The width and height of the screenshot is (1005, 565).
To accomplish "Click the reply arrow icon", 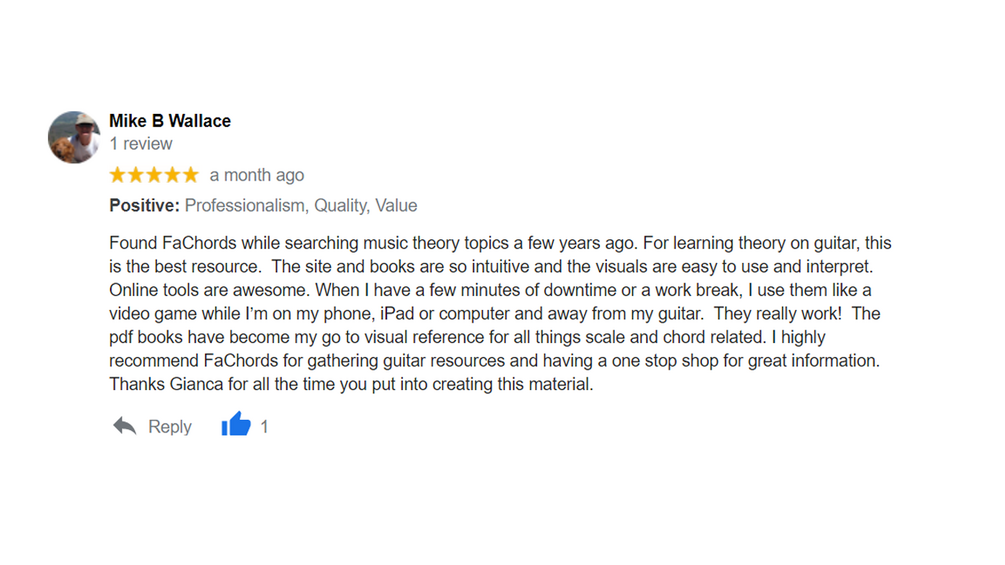I will [x=124, y=426].
